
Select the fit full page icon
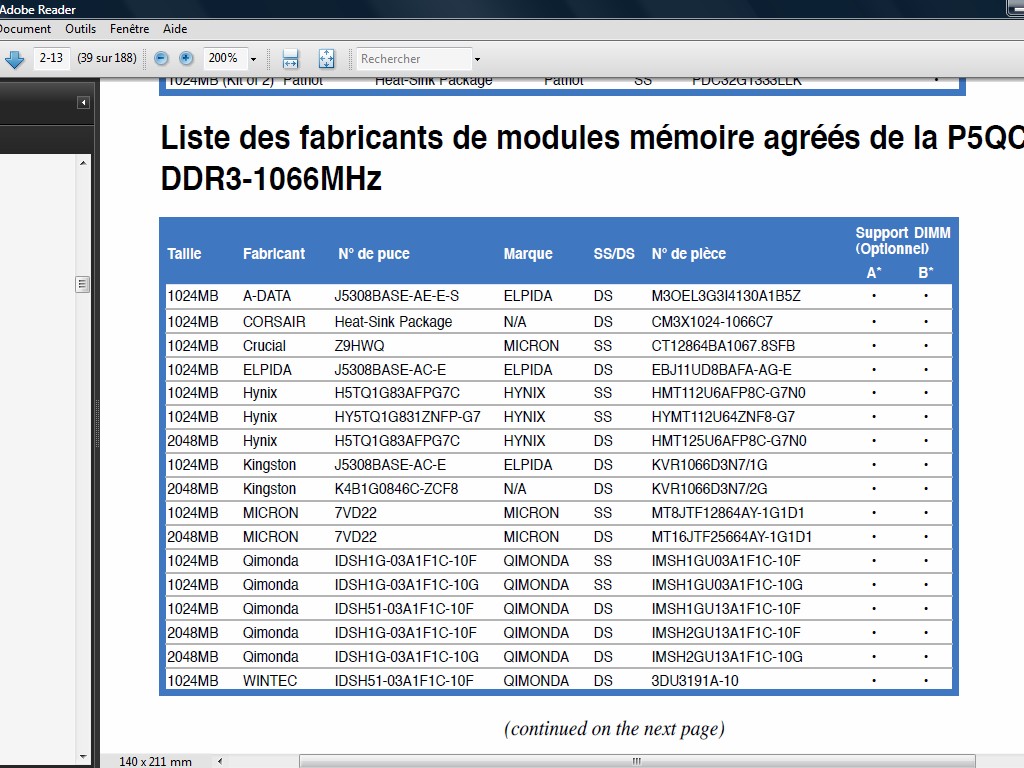tap(326, 59)
